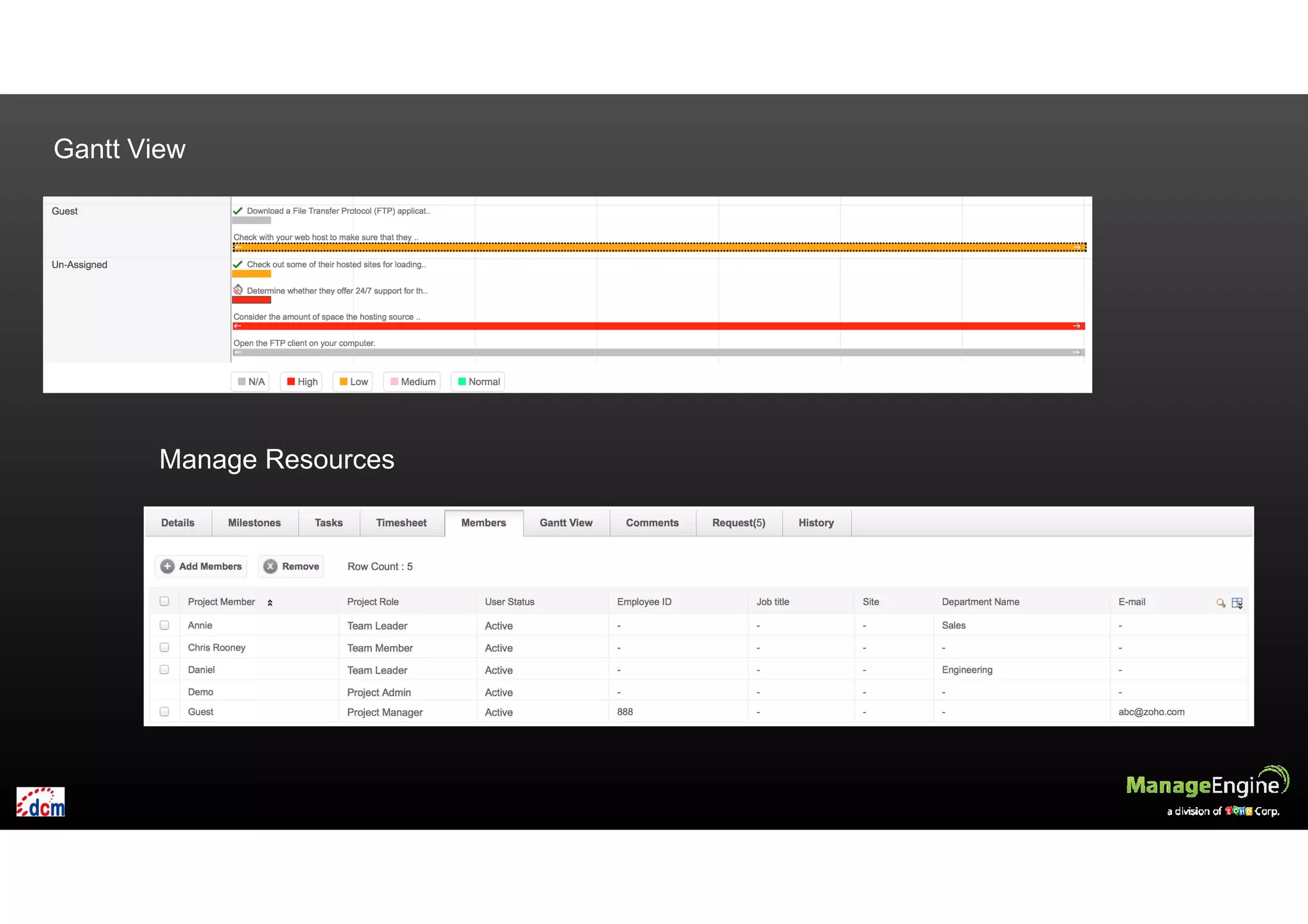Click the User Status column header

coord(510,602)
